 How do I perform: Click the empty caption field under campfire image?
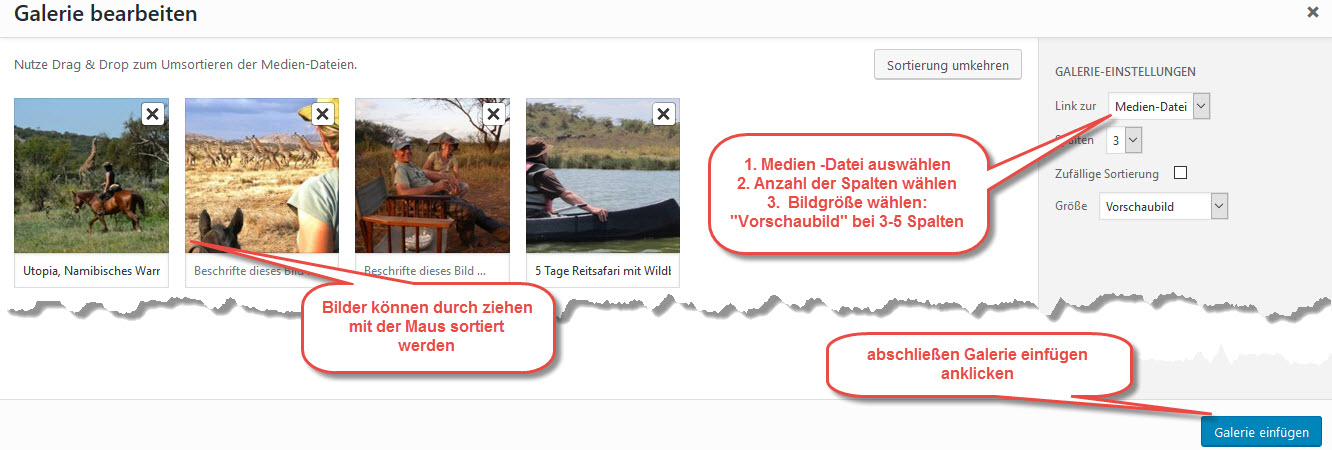[x=432, y=270]
